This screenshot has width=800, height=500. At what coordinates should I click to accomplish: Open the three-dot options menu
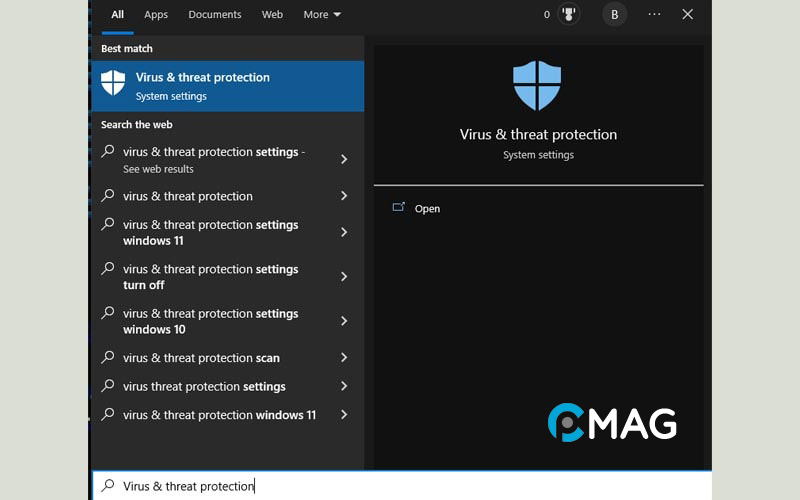click(654, 15)
